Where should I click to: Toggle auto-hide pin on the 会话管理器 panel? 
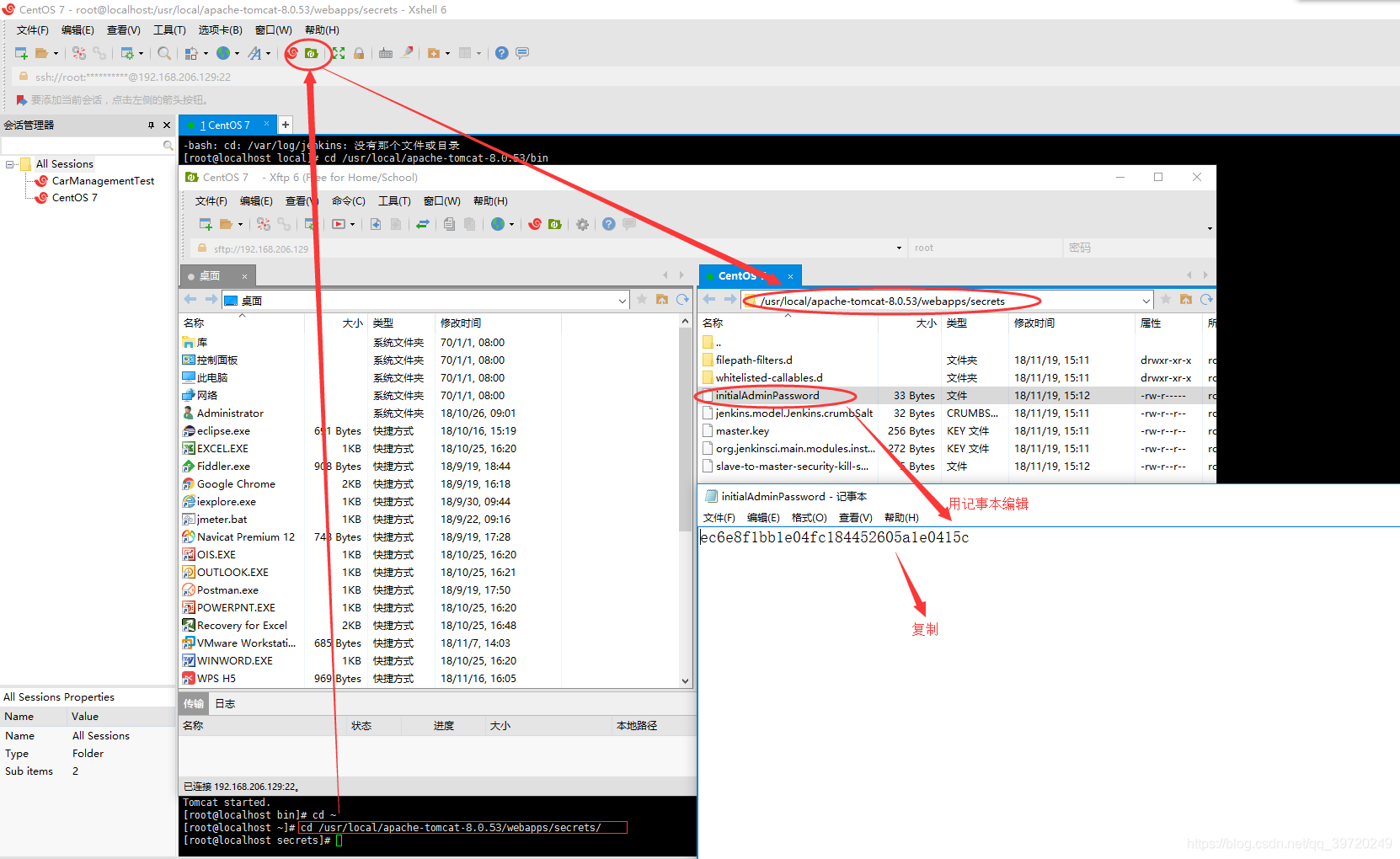(152, 125)
